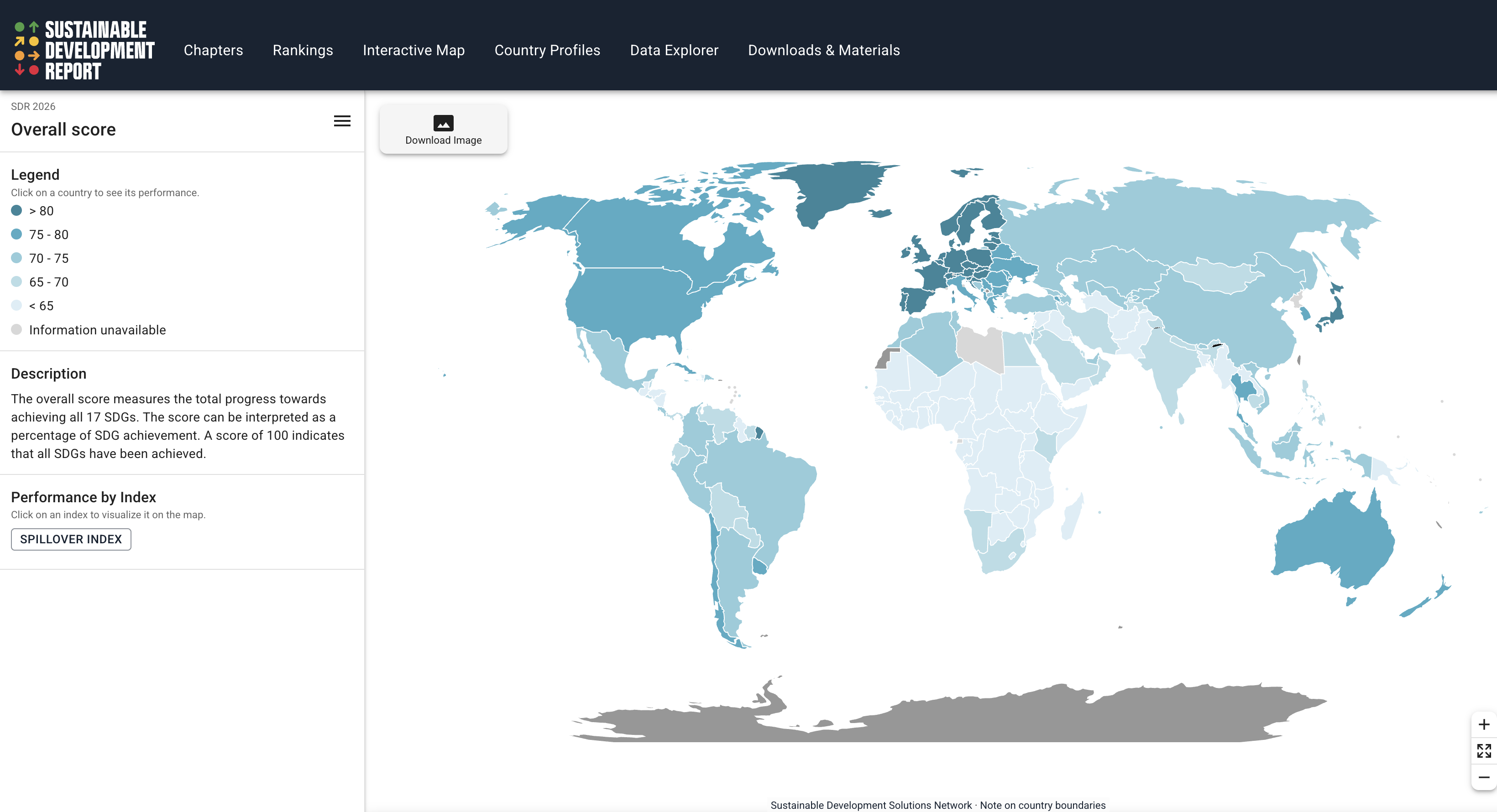Screen dimensions: 1497x812
Task: Open the Note on country boundaries link
Action: (x=1042, y=805)
